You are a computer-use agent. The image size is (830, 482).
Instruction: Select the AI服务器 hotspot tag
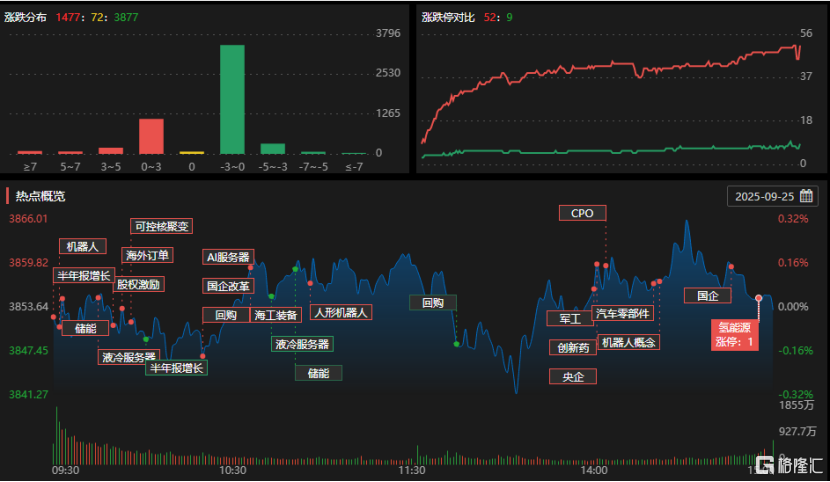pyautogui.click(x=228, y=257)
